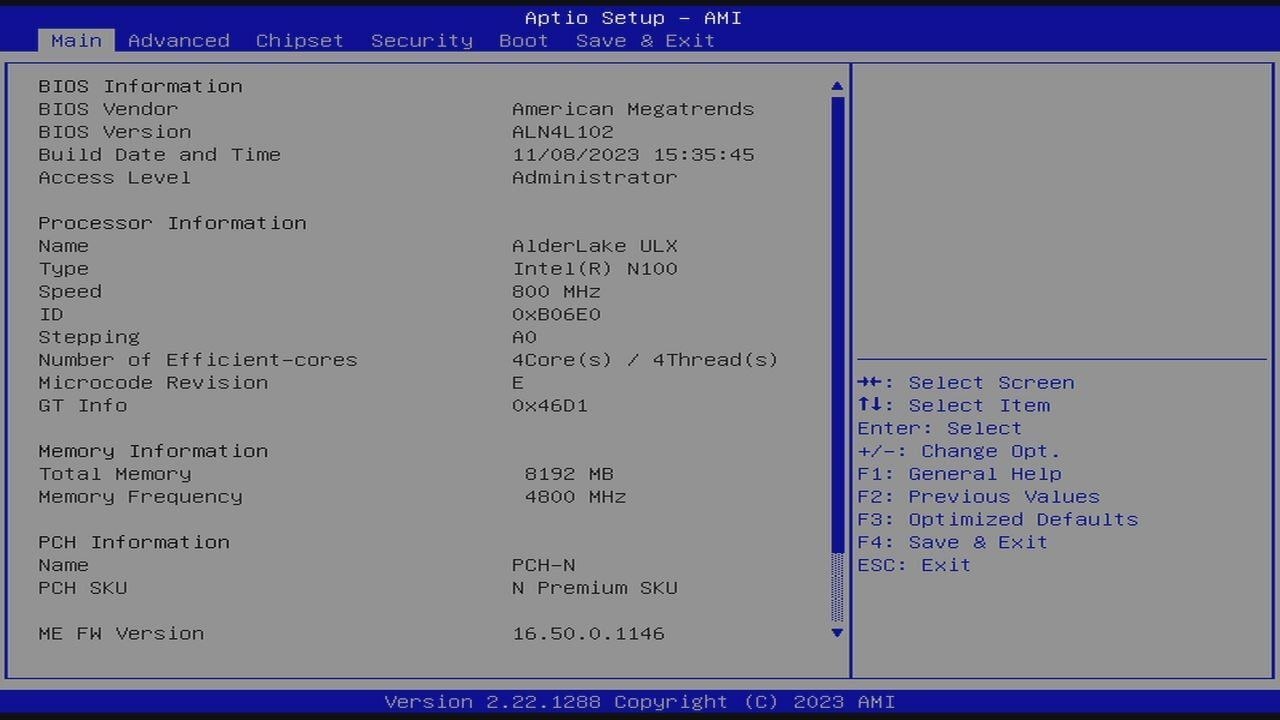The image size is (1280, 720).
Task: Select the N Premium SKU value
Action: click(595, 588)
